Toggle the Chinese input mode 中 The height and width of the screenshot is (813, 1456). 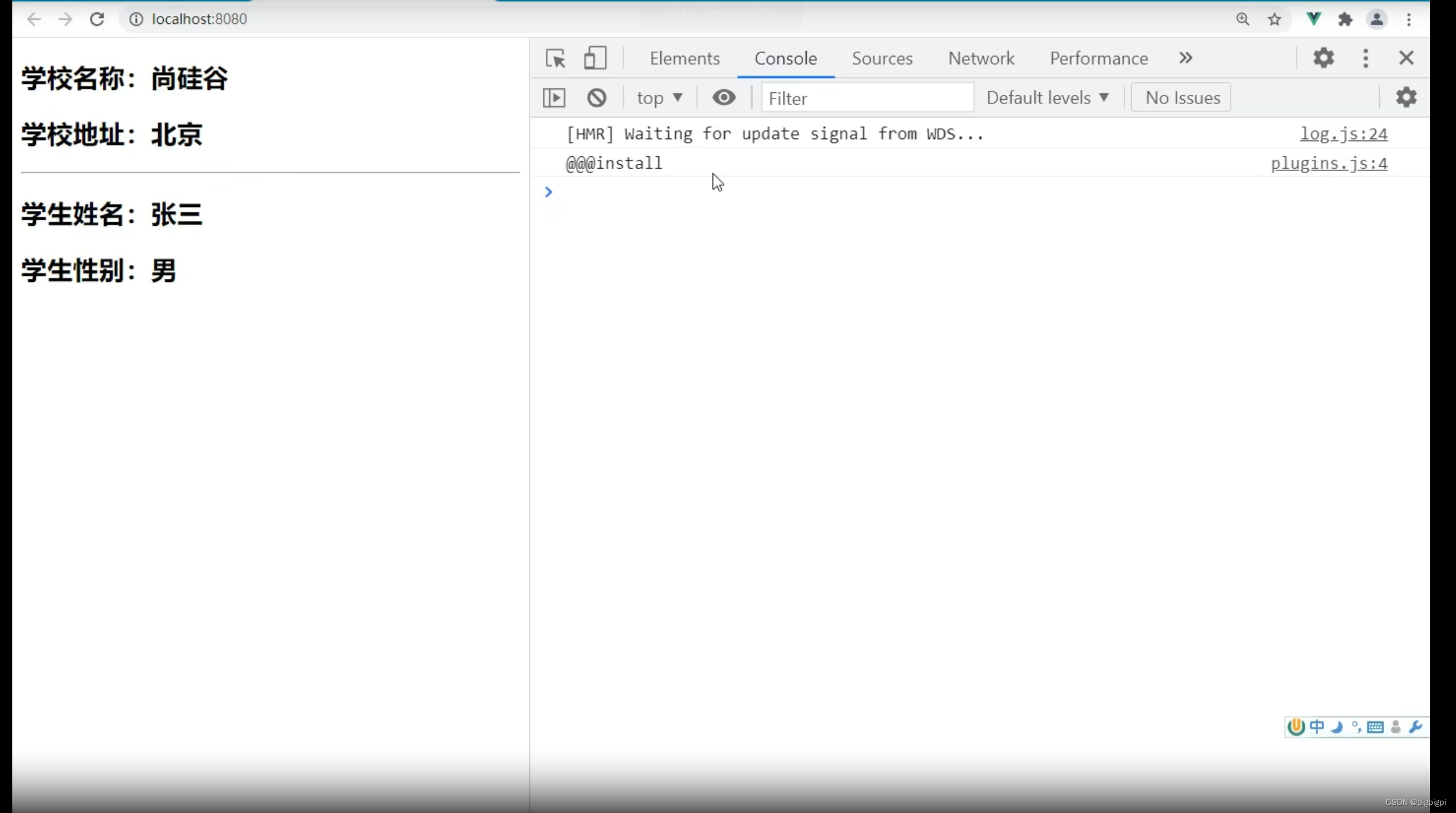[x=1317, y=727]
